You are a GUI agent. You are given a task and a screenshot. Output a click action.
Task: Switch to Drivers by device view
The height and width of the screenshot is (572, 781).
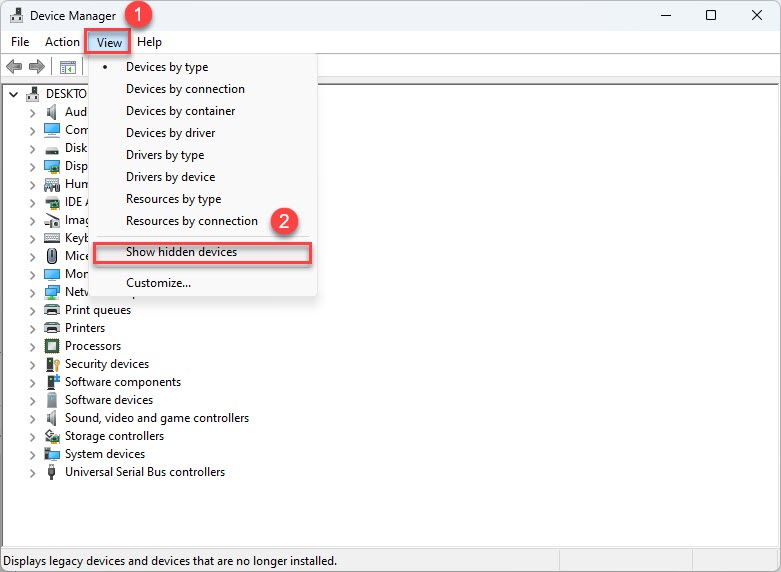[170, 177]
